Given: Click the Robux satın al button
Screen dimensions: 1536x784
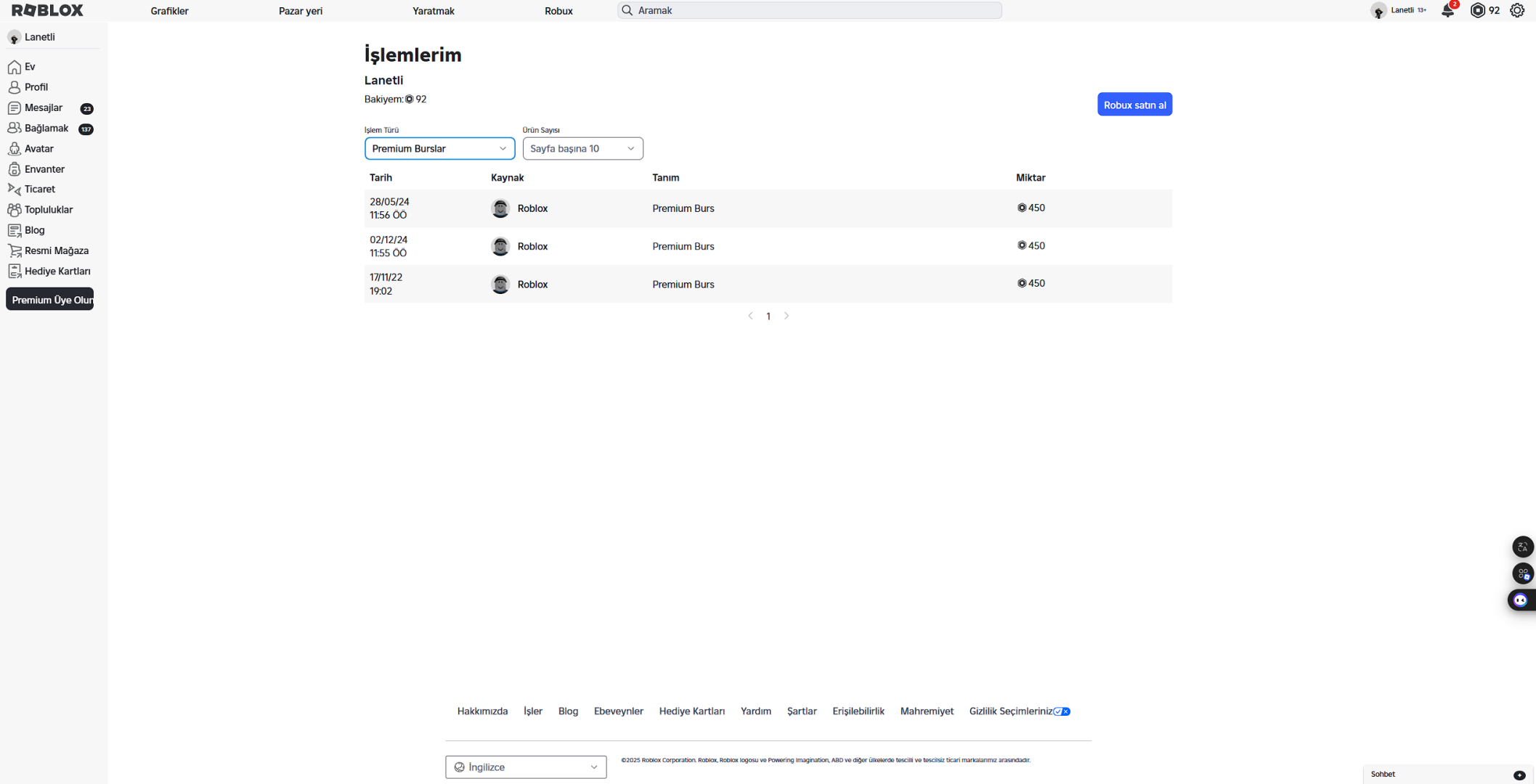Looking at the screenshot, I should tap(1134, 105).
